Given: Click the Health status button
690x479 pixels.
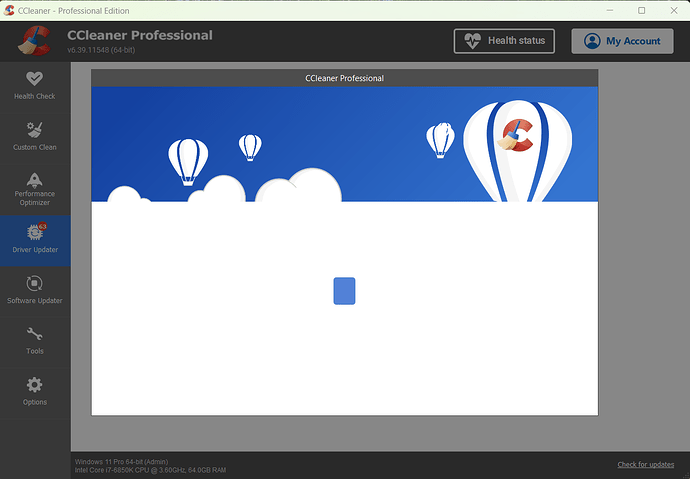Looking at the screenshot, I should coord(504,41).
